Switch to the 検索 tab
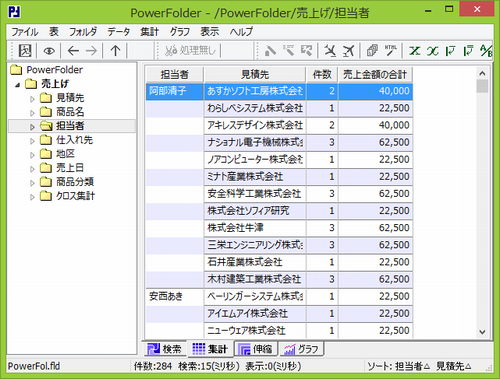This screenshot has width=500, height=379. pos(165,349)
